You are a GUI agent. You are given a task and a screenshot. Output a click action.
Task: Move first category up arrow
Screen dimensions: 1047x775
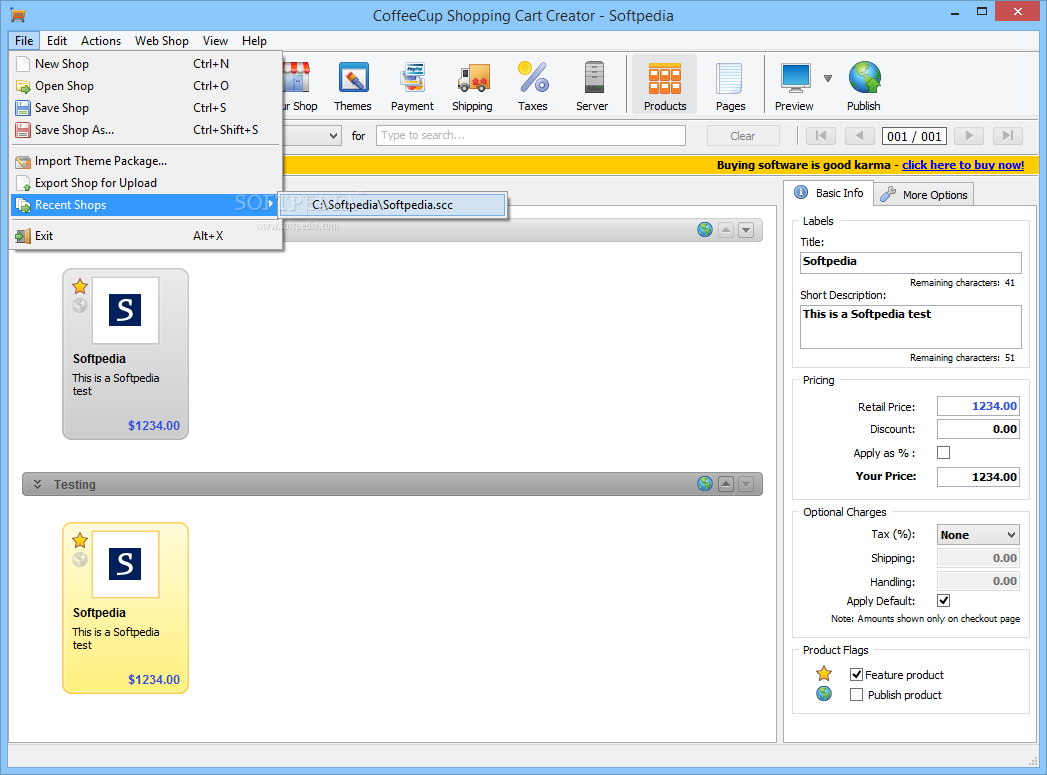coord(726,230)
